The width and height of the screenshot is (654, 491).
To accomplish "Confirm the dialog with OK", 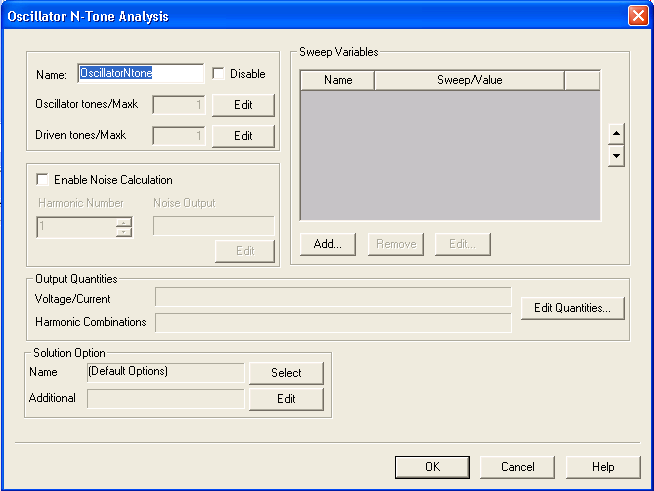I will tap(432, 467).
